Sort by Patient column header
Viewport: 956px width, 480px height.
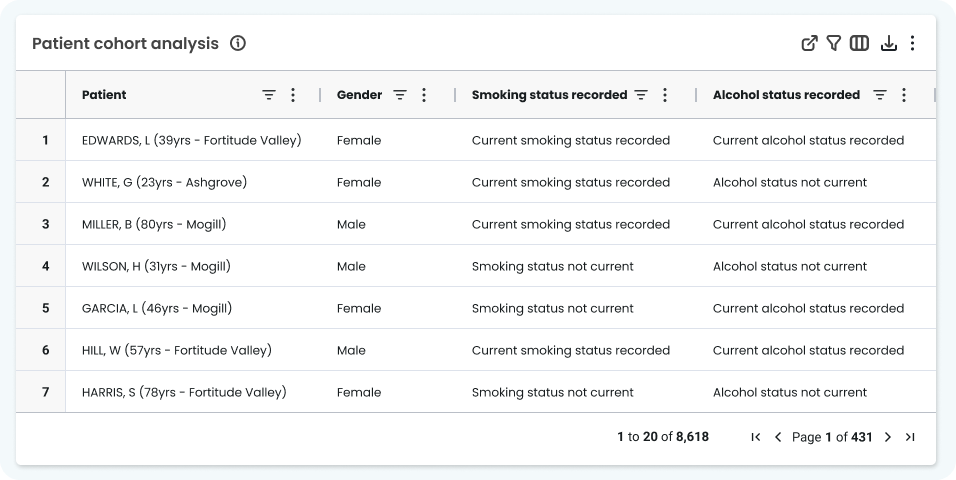pos(104,95)
